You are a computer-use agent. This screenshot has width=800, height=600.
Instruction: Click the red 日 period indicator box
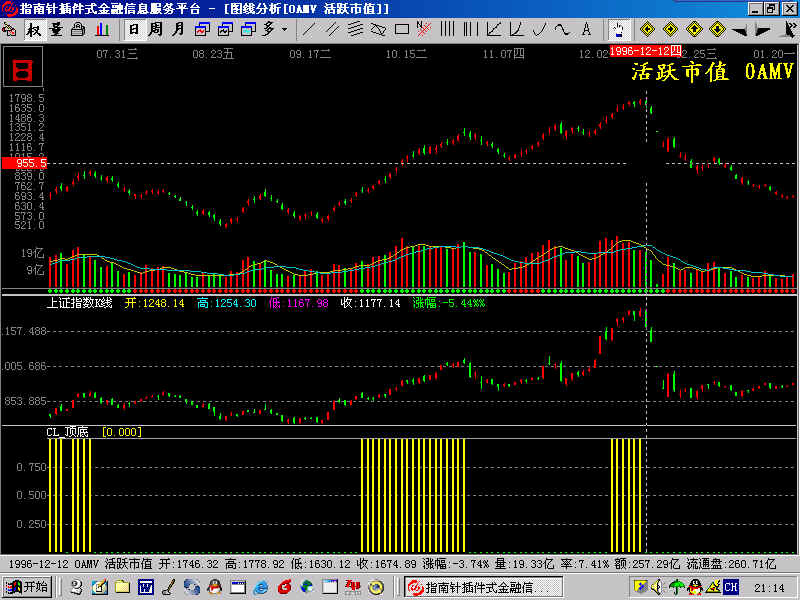coord(23,67)
